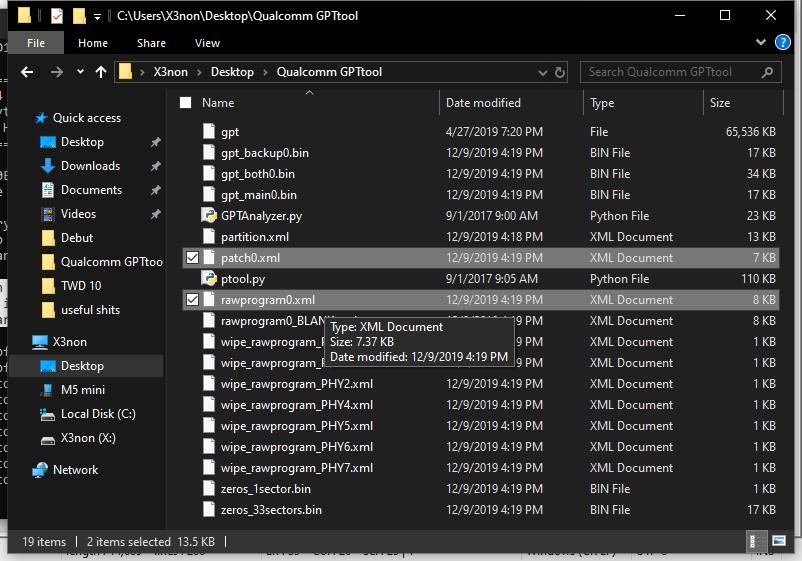Open Quick access in the sidebar

click(x=87, y=118)
